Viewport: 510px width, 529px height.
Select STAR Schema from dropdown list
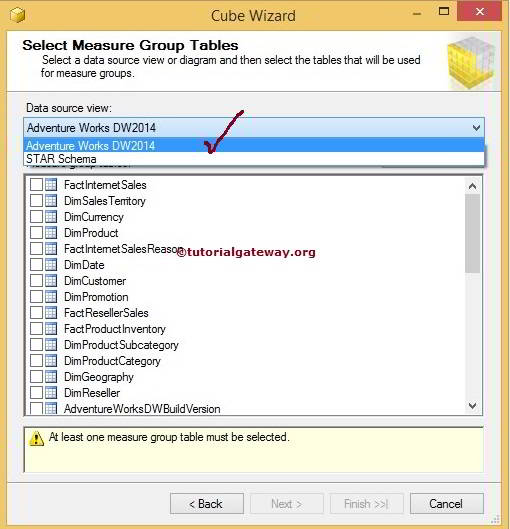(254, 159)
